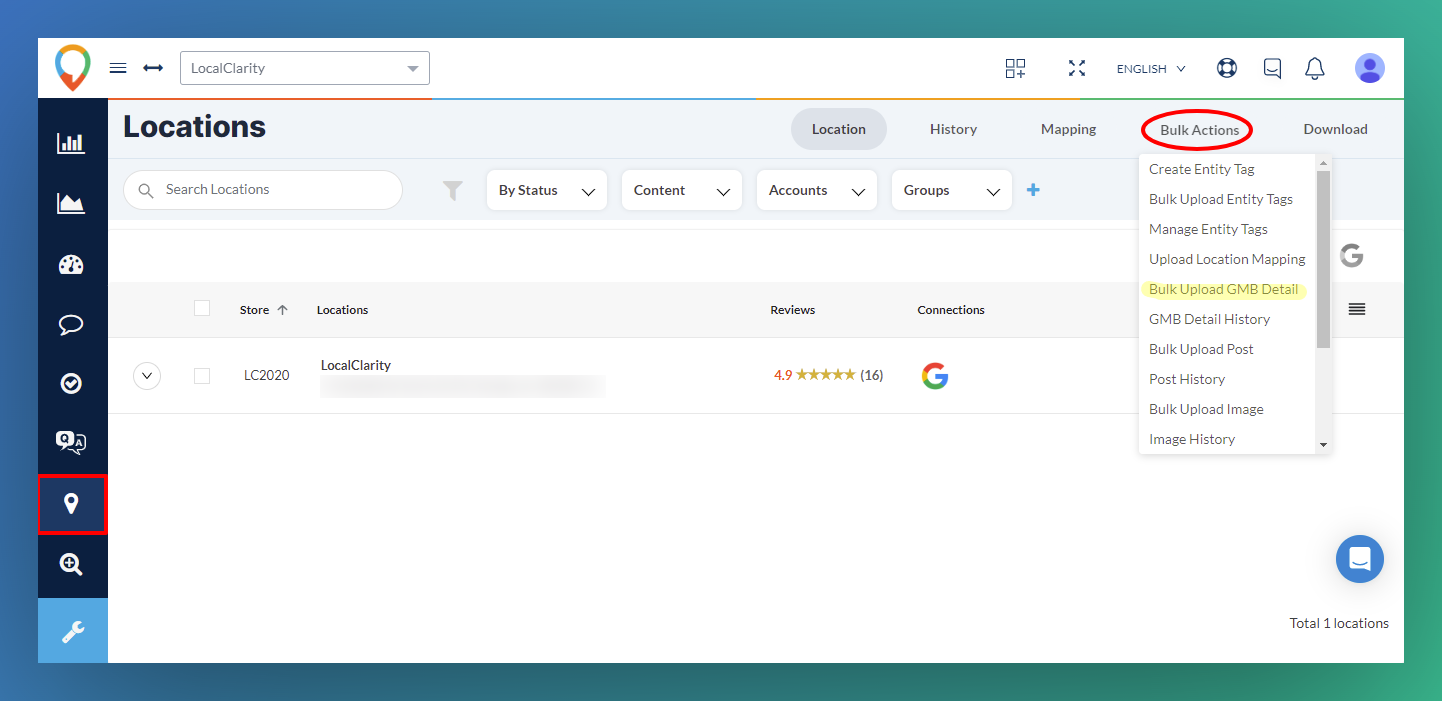Click the menu scrollbar down arrow

1323,445
